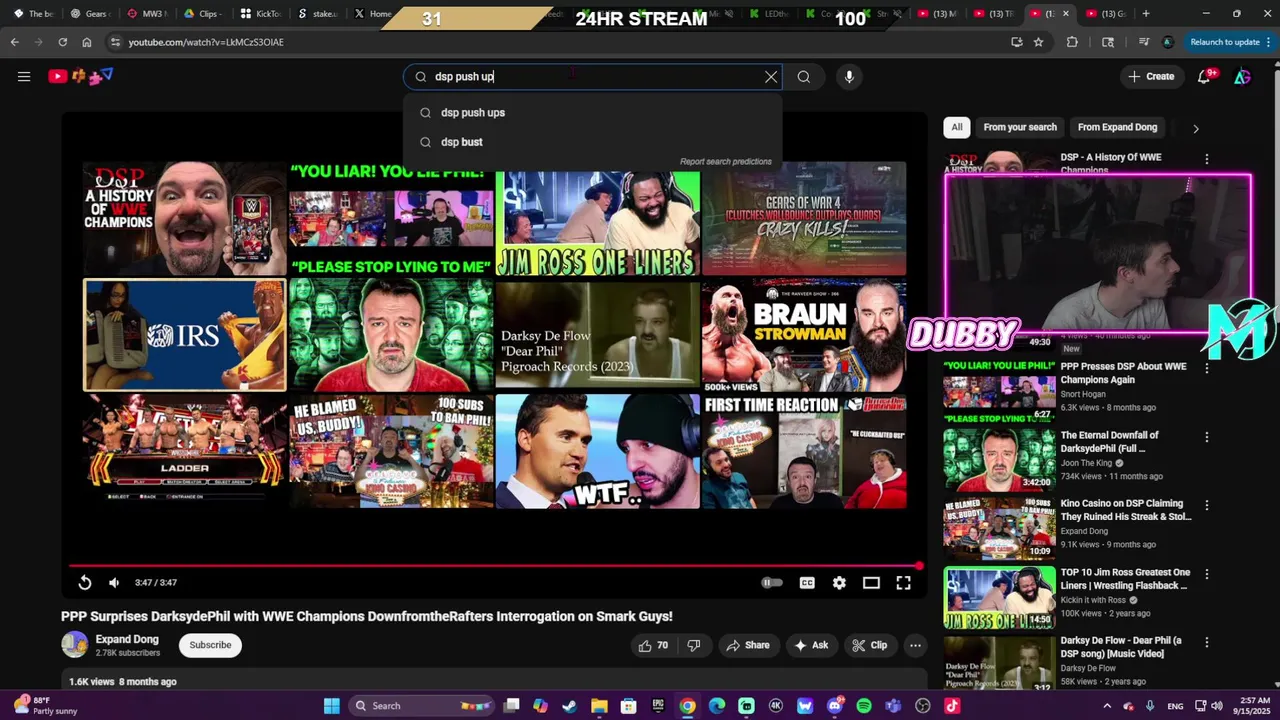The image size is (1280, 720).
Task: Open the Create menu
Action: coord(1151,76)
